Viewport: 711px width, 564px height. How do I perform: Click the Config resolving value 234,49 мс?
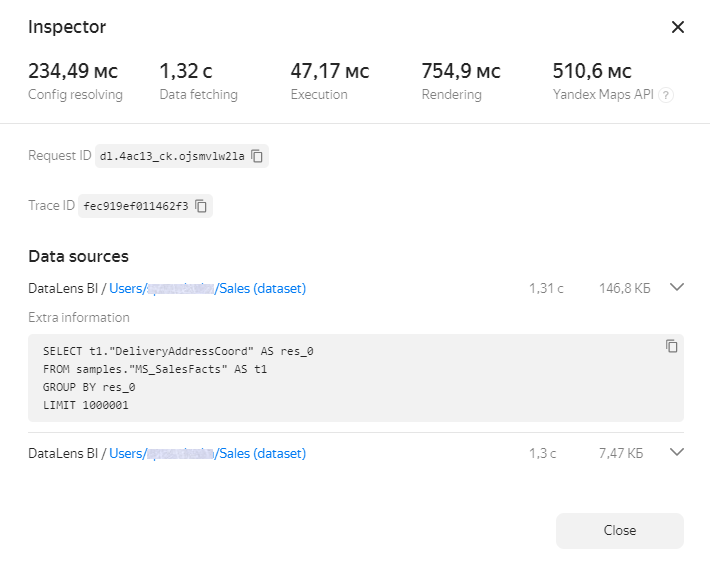pos(73,71)
